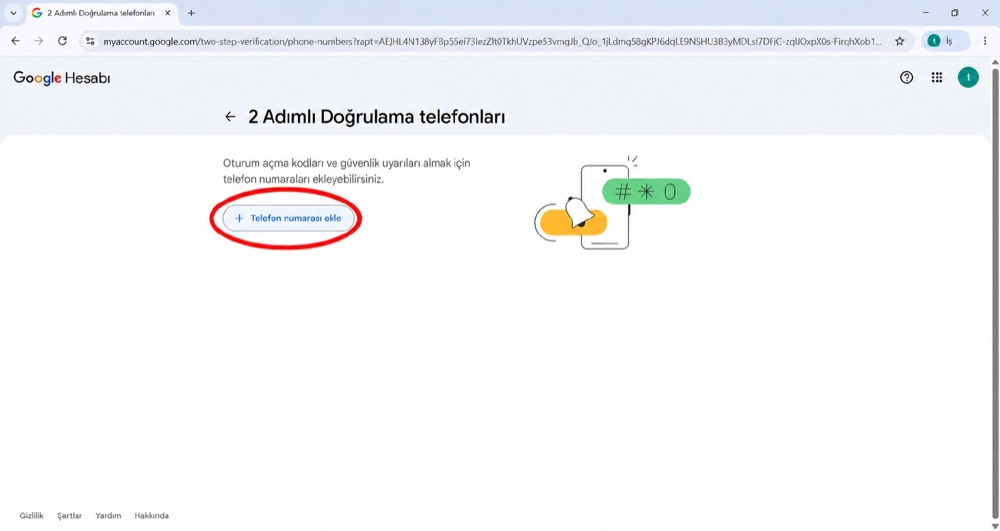Bookmark this page with the star icon
Viewport: 1000px width, 531px height.
click(x=900, y=41)
